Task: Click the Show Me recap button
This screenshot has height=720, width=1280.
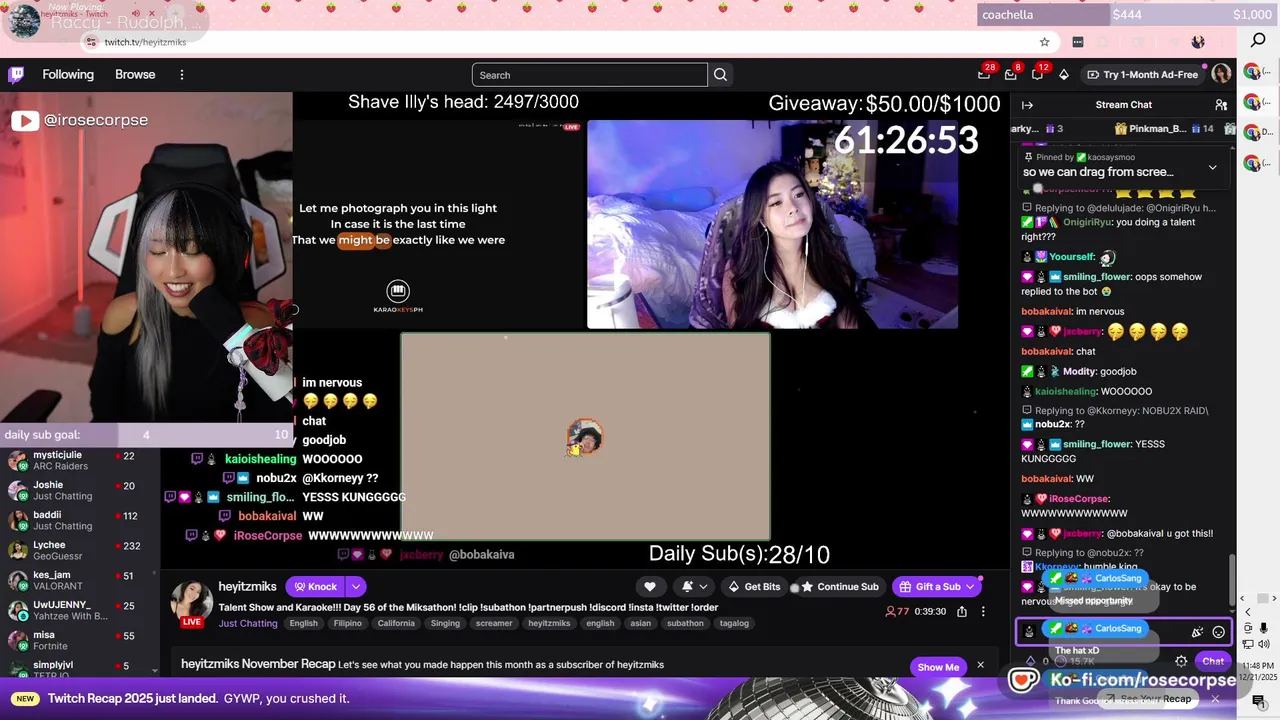Action: [x=938, y=667]
